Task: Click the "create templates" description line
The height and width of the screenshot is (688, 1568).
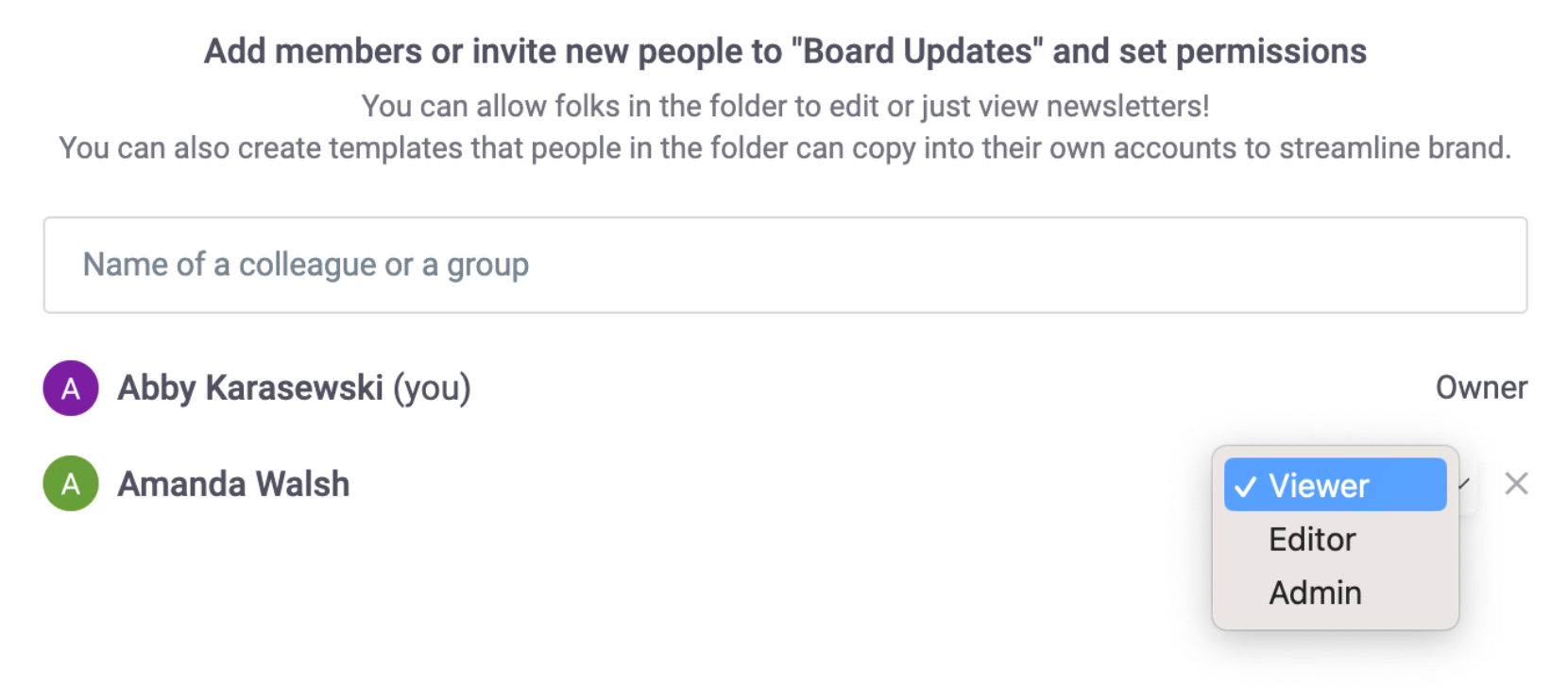Action: tap(784, 148)
